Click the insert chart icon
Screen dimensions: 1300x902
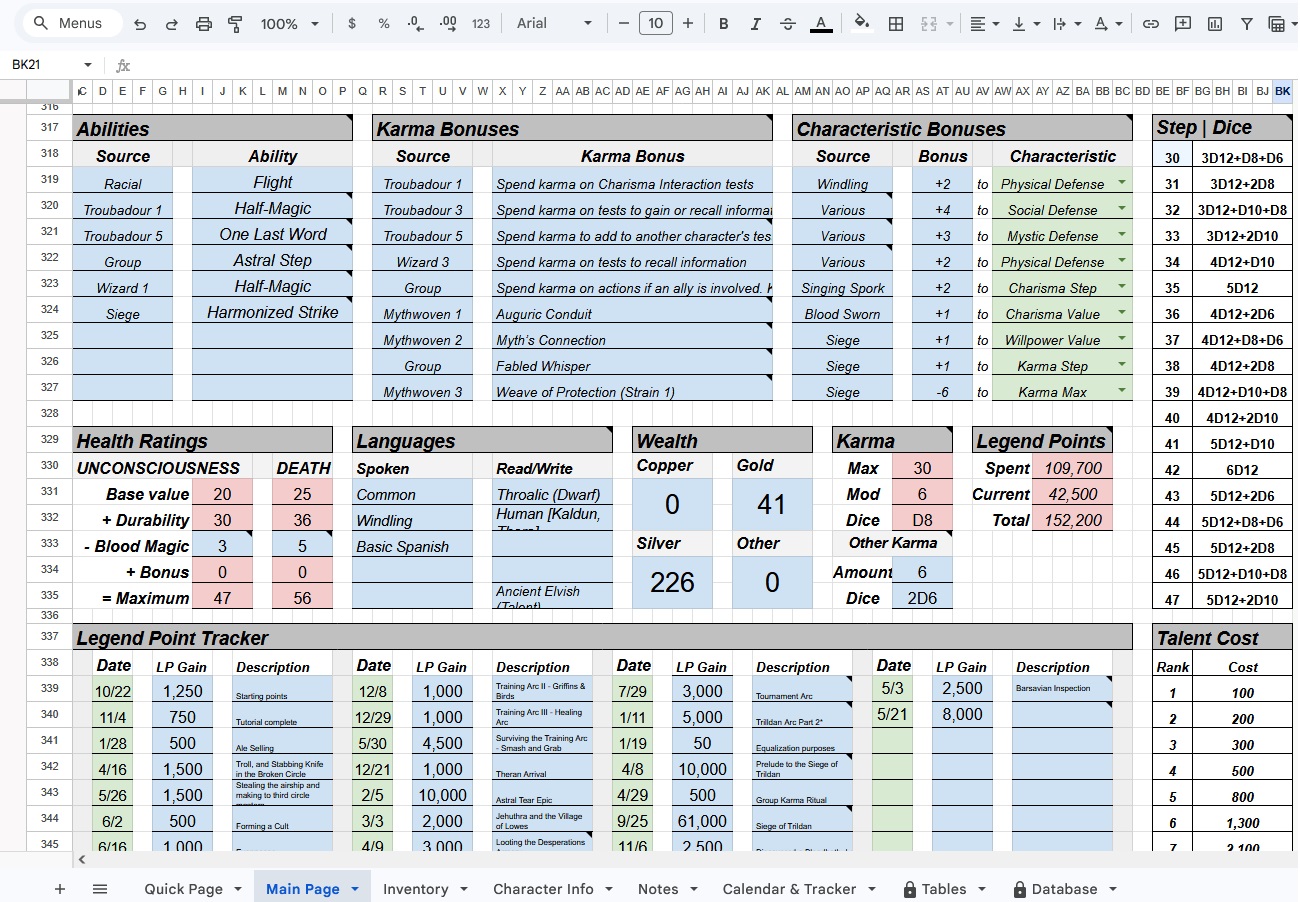click(1215, 23)
